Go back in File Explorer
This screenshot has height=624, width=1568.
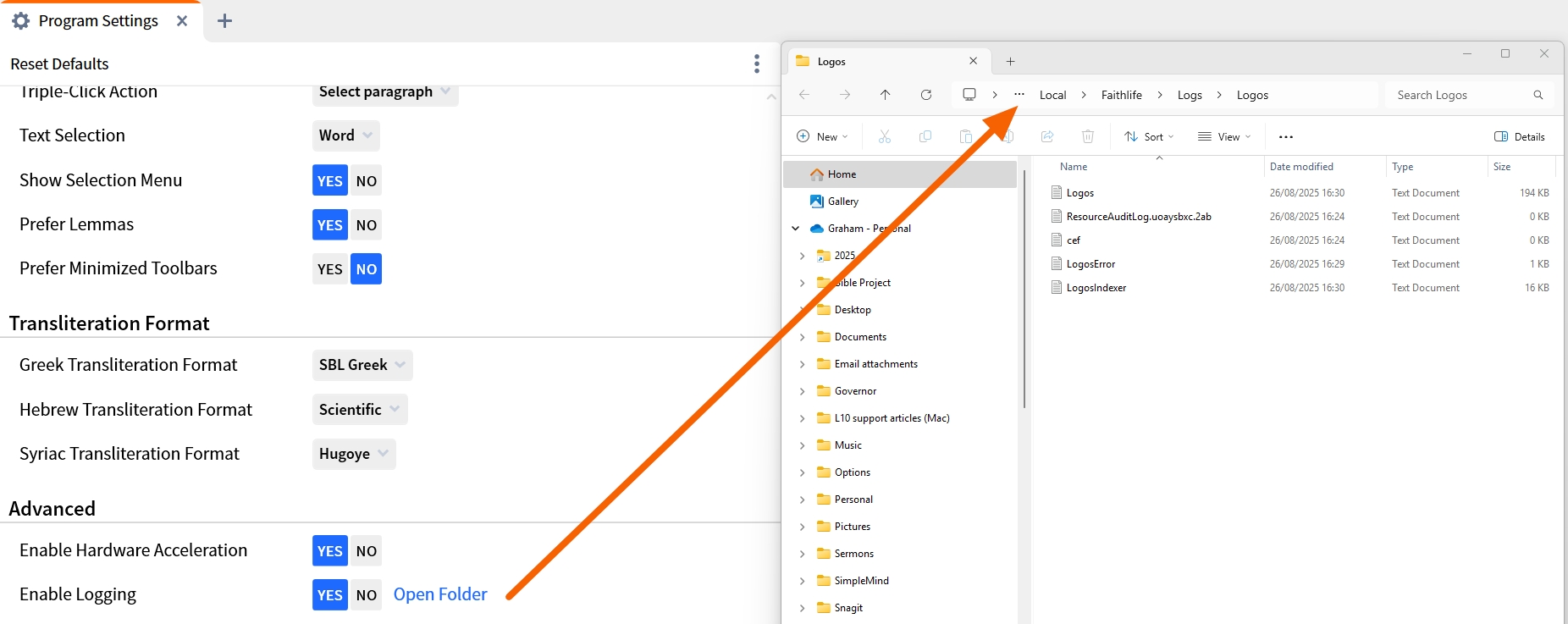pyautogui.click(x=804, y=95)
